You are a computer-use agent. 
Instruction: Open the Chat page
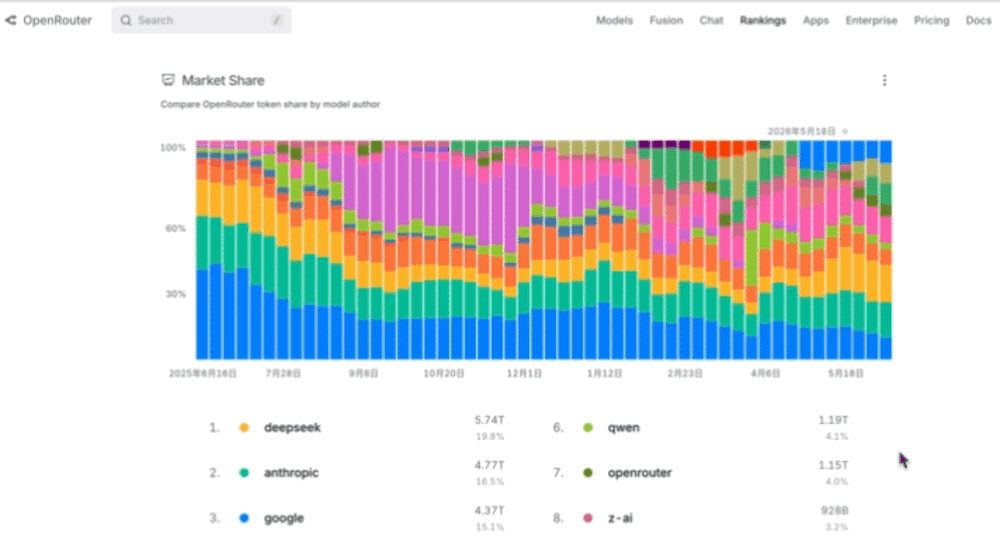[711, 20]
